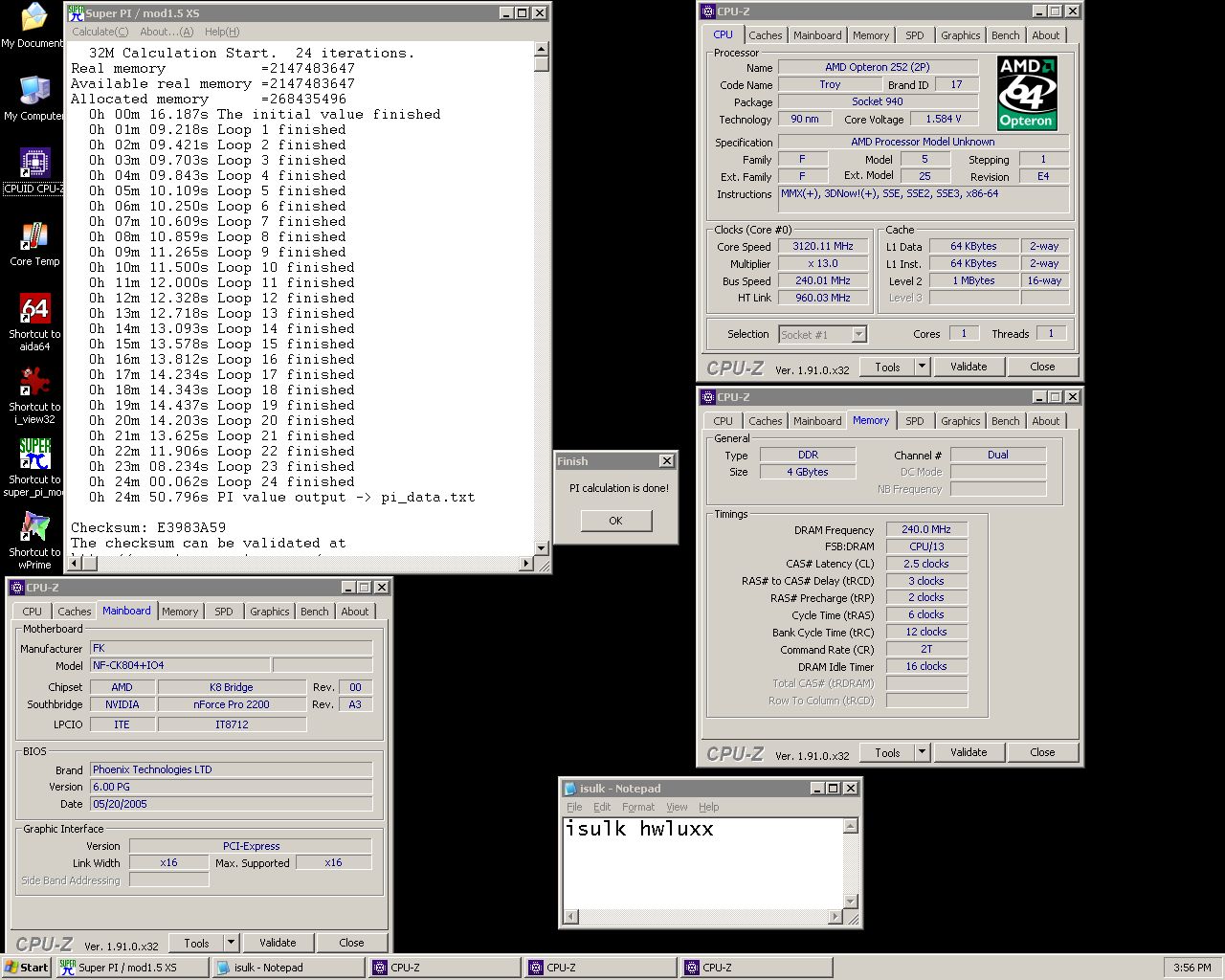This screenshot has width=1225, height=980.
Task: Click Close button in Memory CPU-Z window
Action: [1042, 752]
